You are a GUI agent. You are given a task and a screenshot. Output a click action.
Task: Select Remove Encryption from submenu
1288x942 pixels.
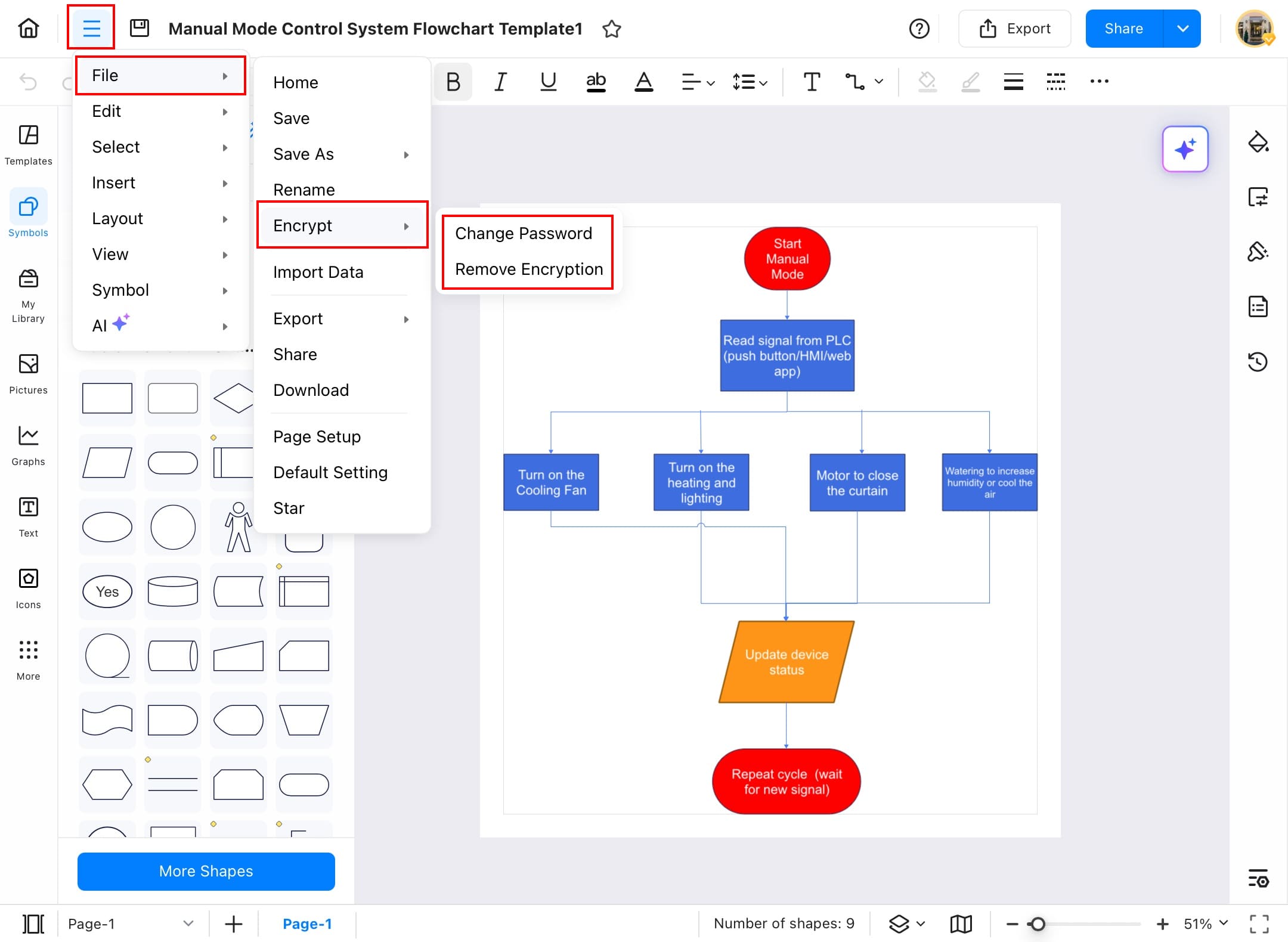(x=528, y=269)
